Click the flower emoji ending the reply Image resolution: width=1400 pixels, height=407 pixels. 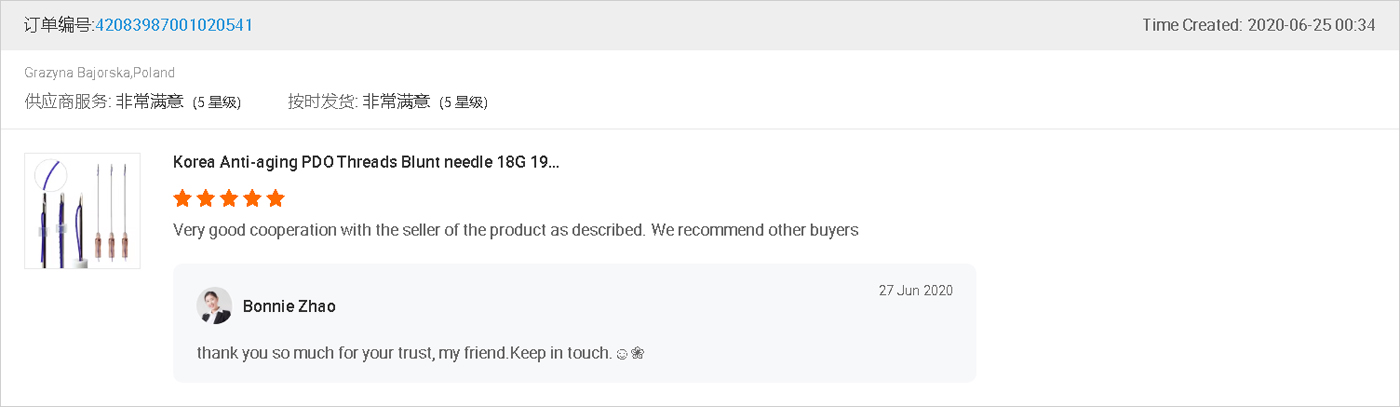click(x=637, y=353)
